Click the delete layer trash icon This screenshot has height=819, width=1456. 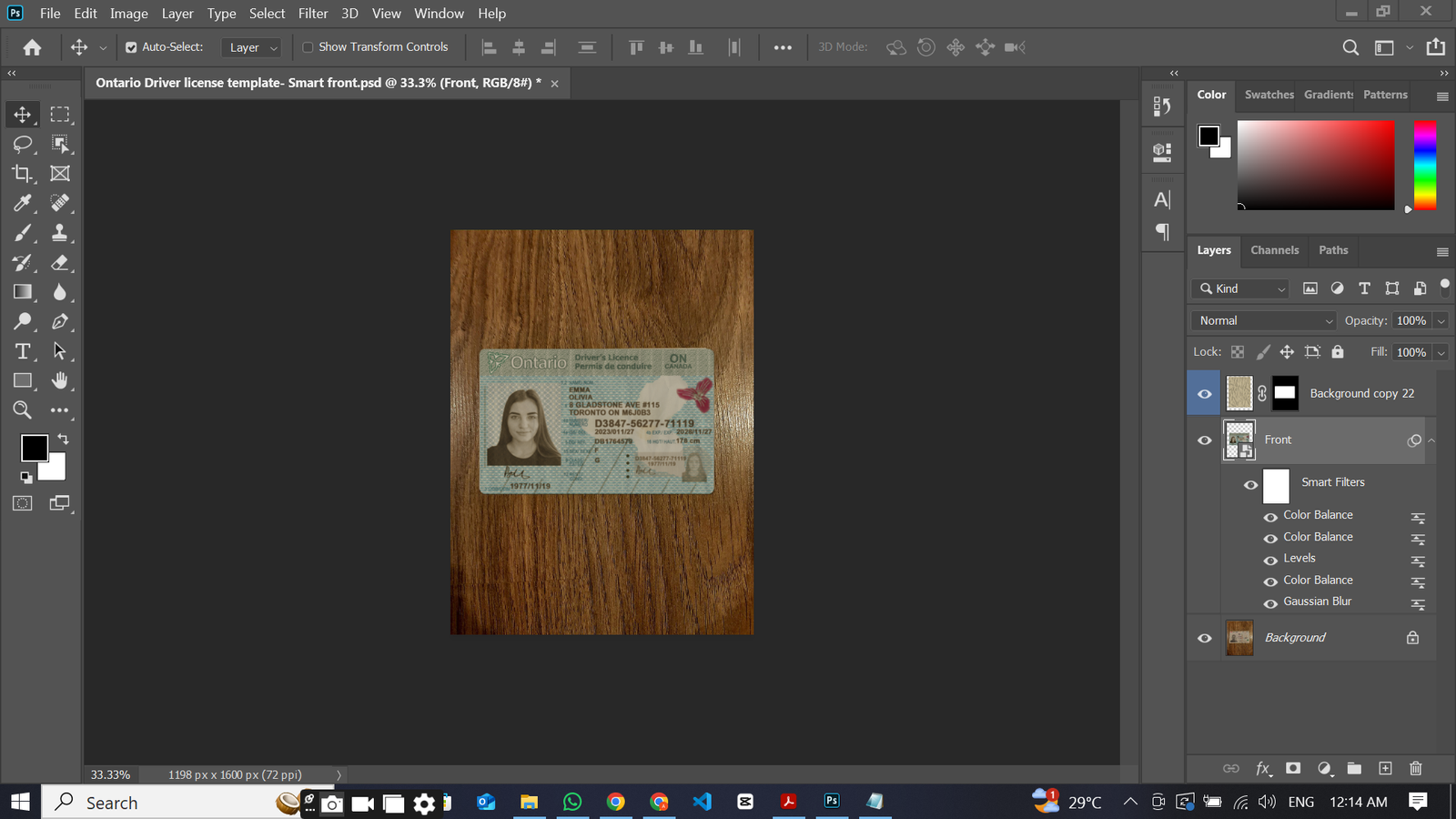click(1415, 768)
